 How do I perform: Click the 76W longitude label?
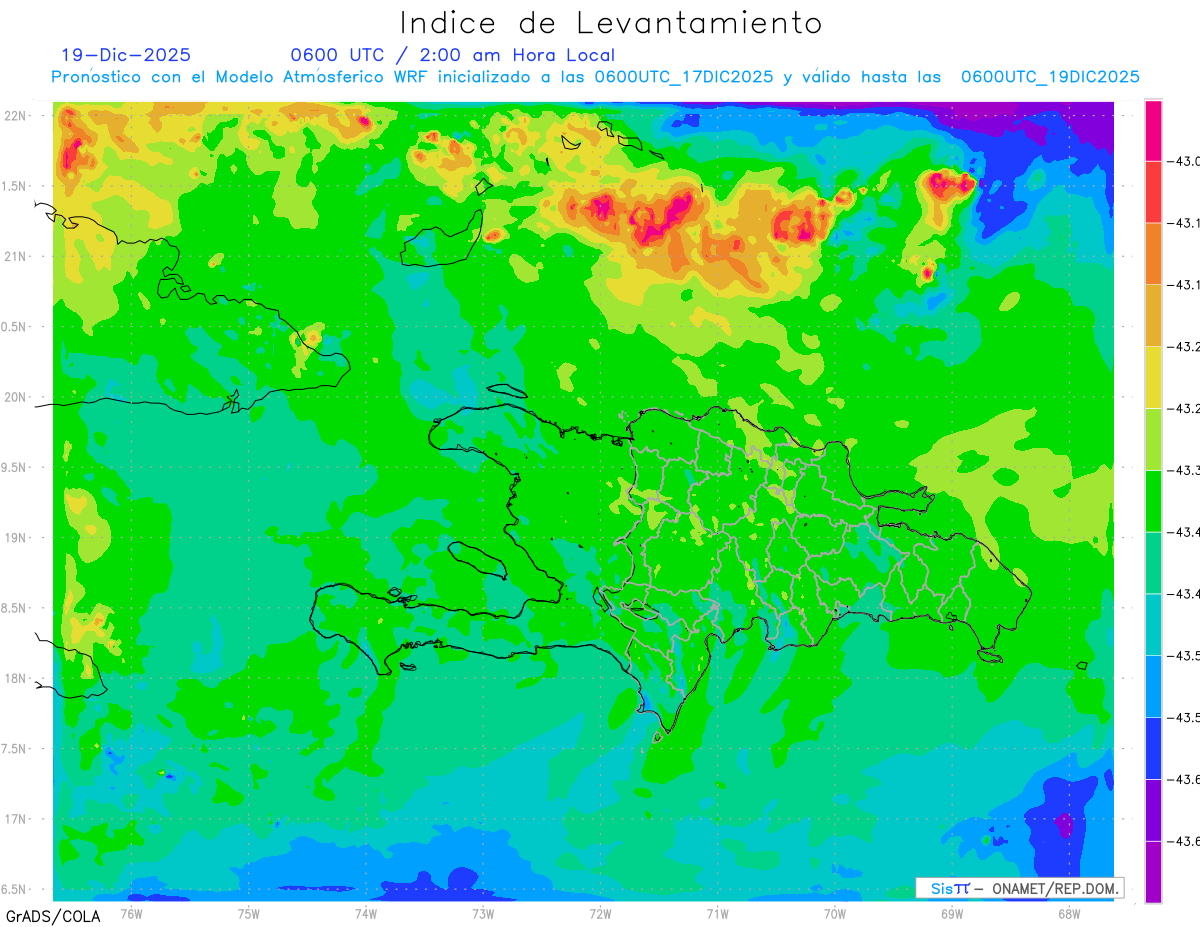point(131,913)
